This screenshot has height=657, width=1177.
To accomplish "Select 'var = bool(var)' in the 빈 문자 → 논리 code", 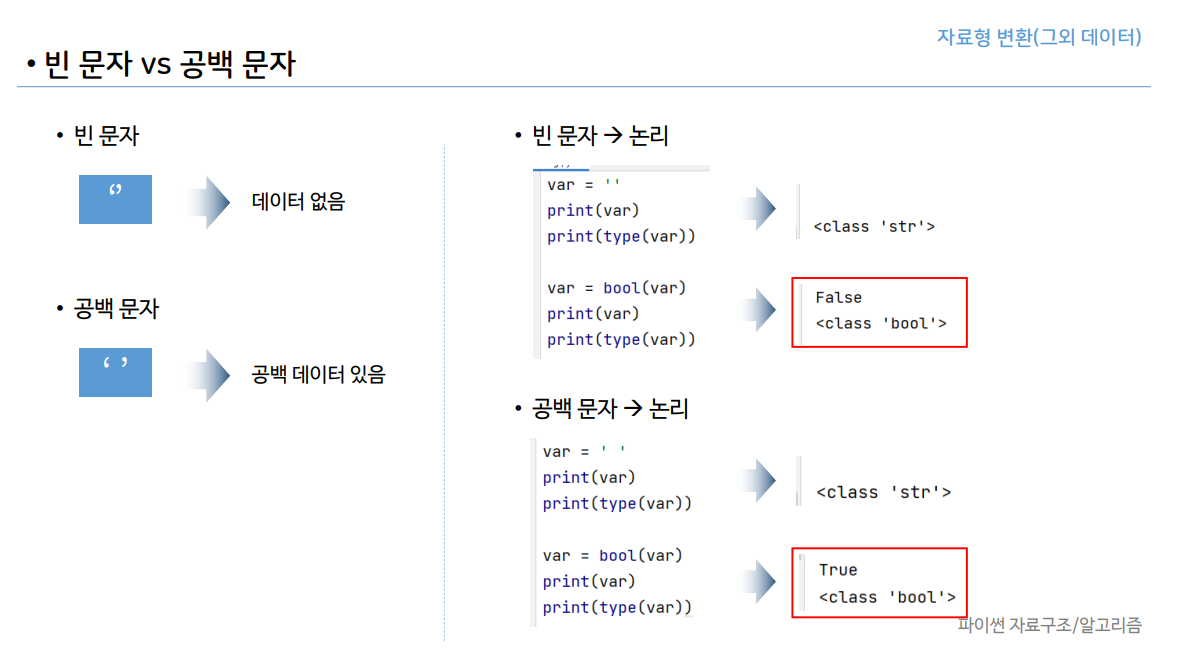I will (616, 288).
